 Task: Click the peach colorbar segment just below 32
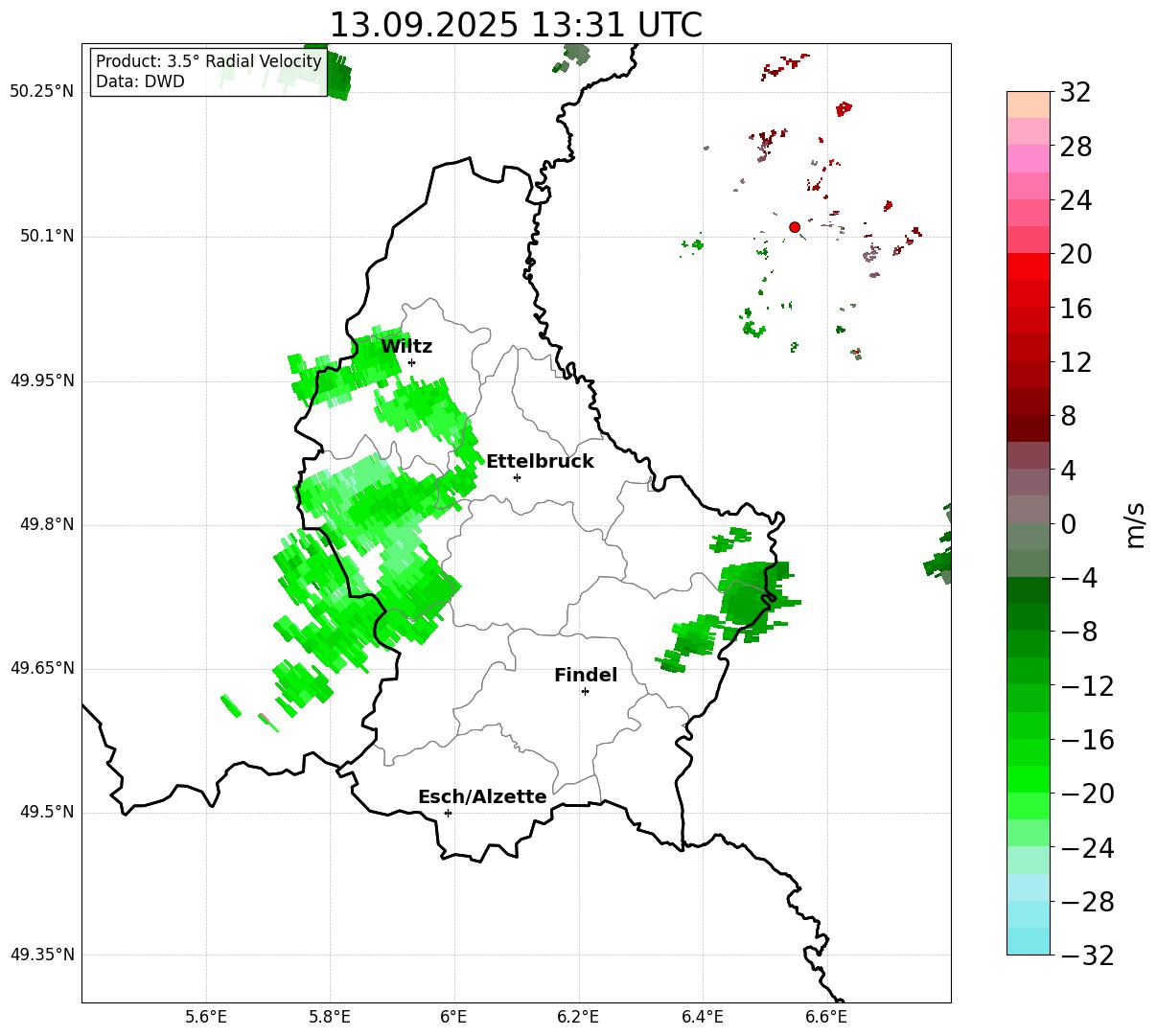[1029, 104]
